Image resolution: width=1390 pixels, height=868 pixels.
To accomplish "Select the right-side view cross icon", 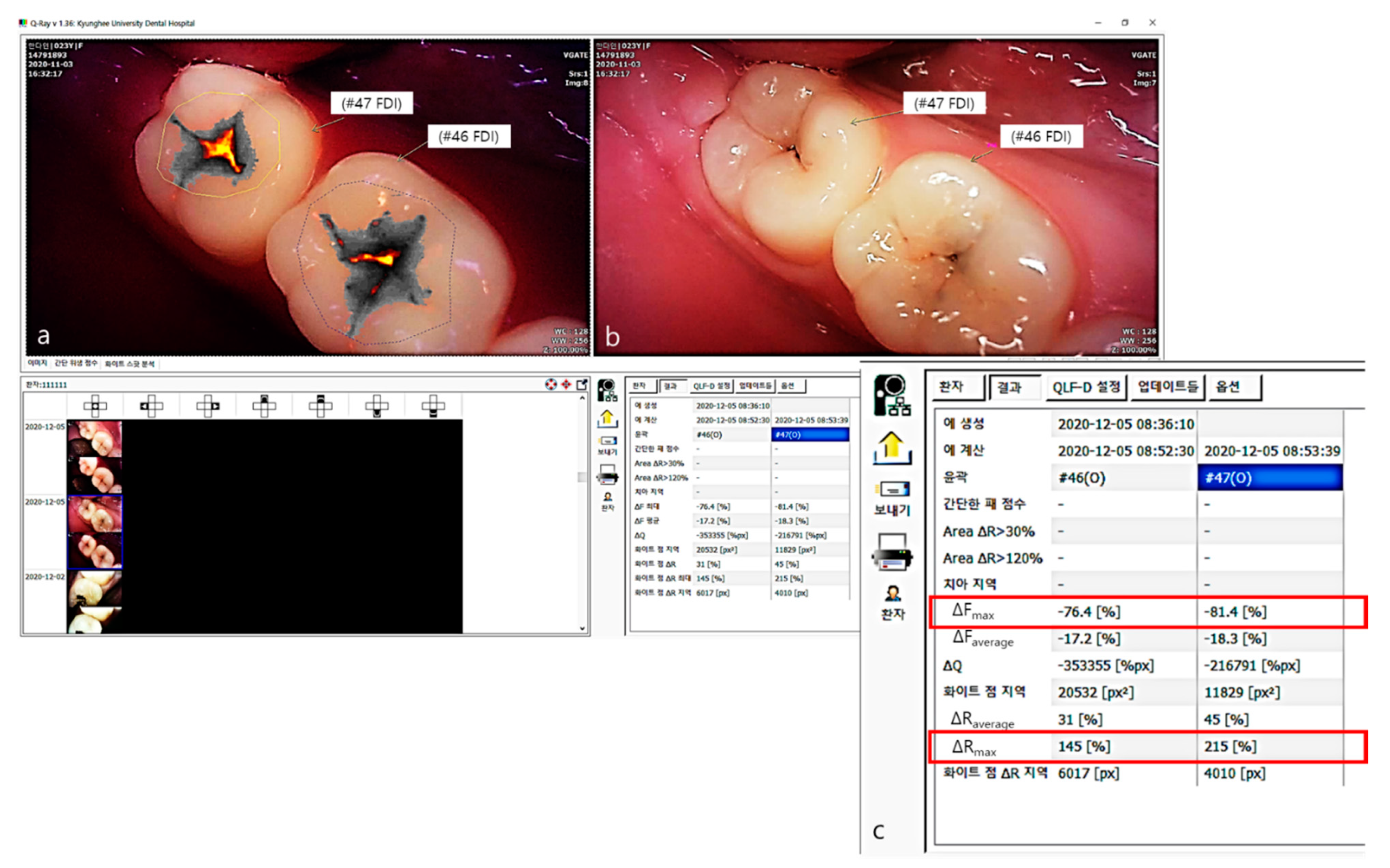I will pos(208,406).
